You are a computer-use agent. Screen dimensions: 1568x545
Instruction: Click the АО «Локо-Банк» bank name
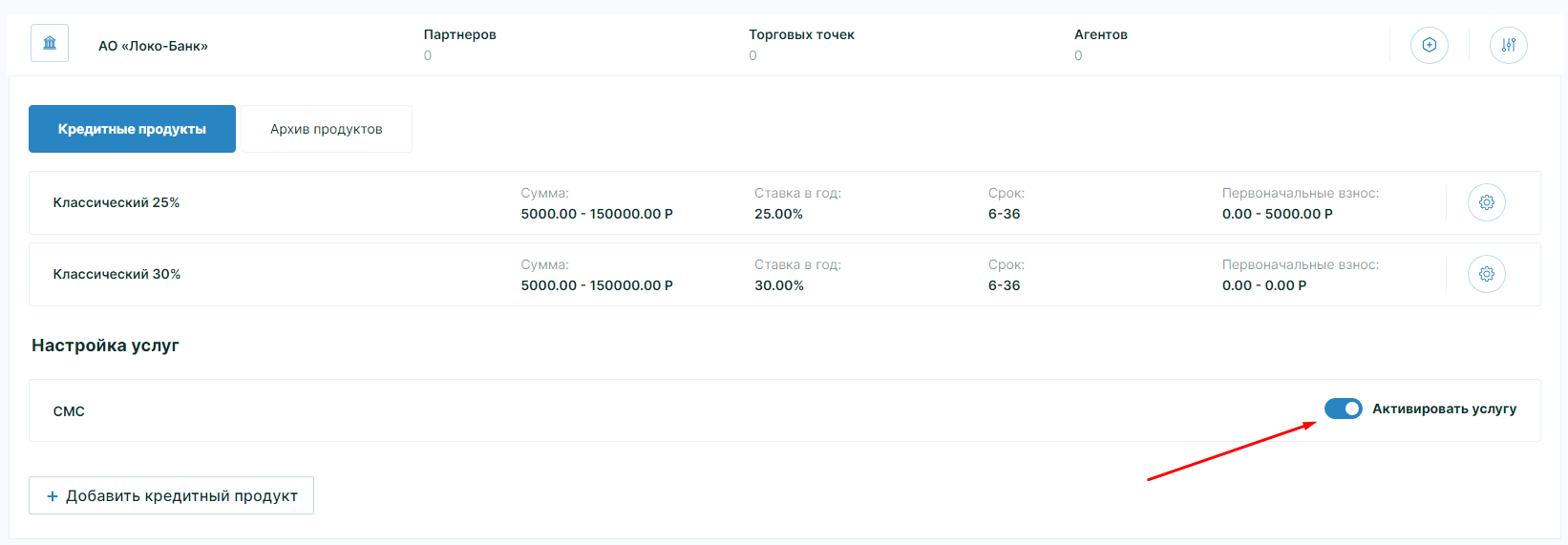(x=153, y=46)
